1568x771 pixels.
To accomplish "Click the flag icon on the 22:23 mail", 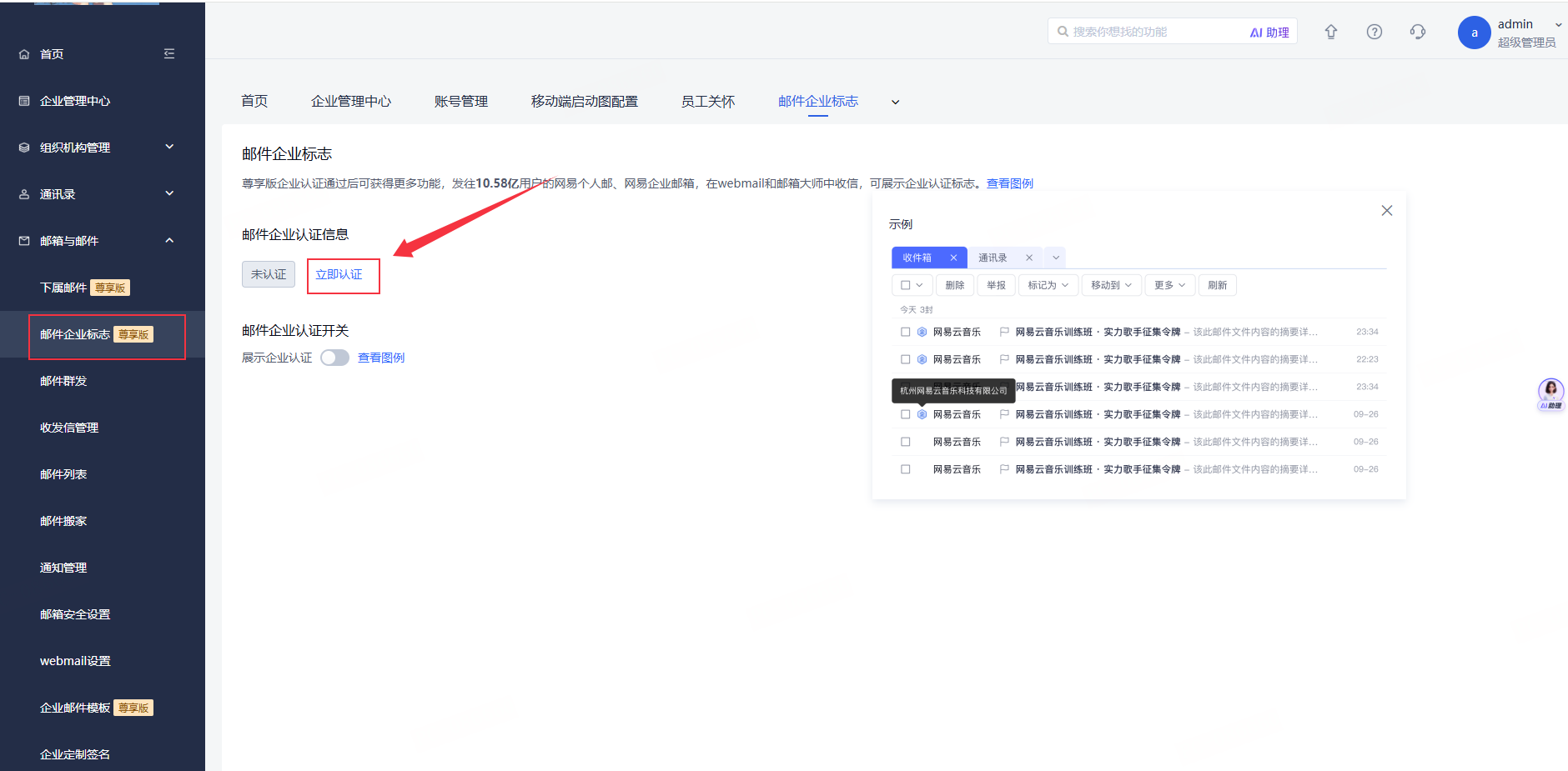I will (x=1004, y=359).
